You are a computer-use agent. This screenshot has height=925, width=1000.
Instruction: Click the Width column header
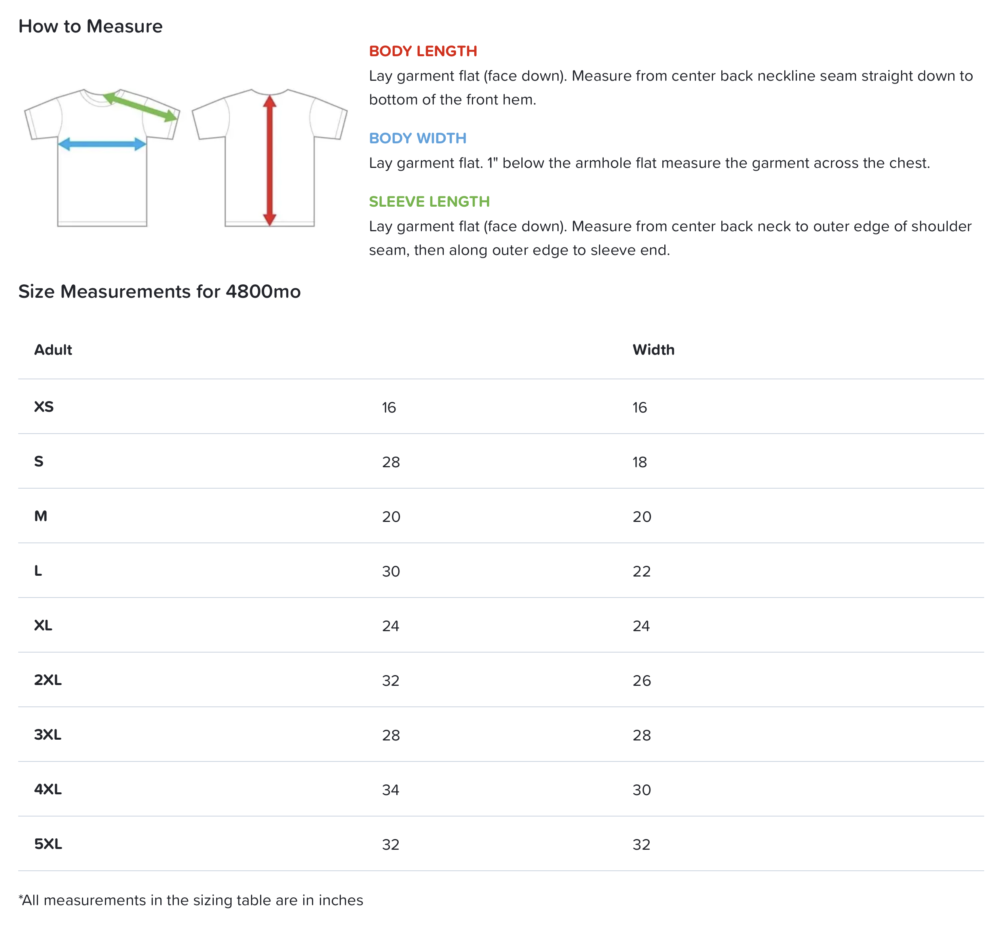pos(653,350)
